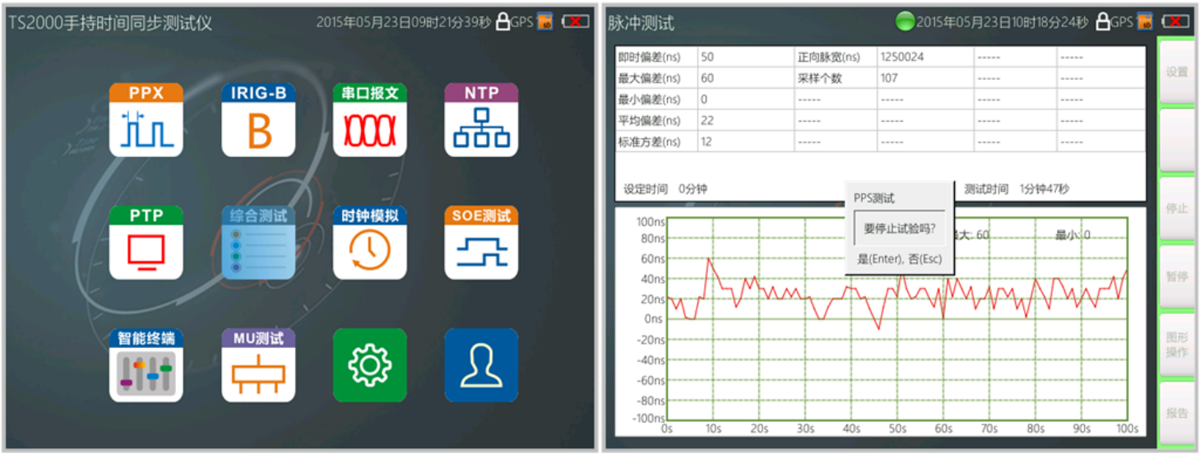Click the green status indicator in 脉冲测试 header
This screenshot has height=454, width=1200.
point(906,21)
